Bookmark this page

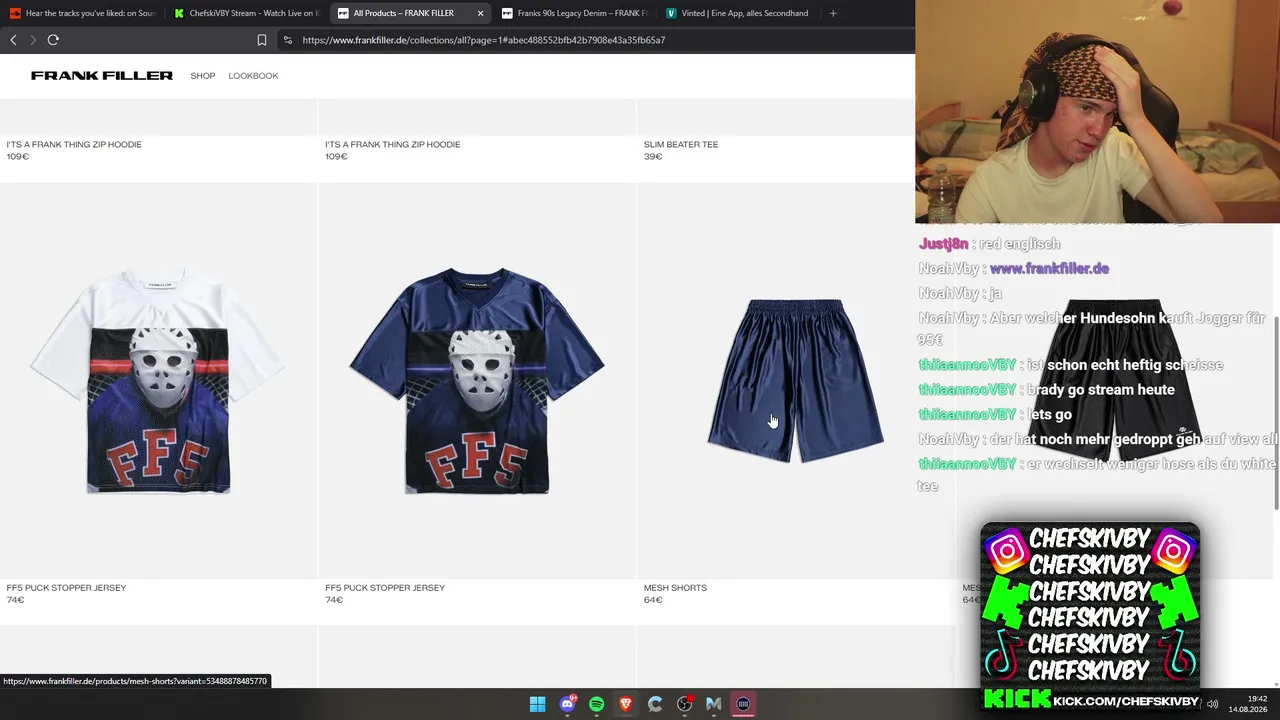click(x=262, y=40)
